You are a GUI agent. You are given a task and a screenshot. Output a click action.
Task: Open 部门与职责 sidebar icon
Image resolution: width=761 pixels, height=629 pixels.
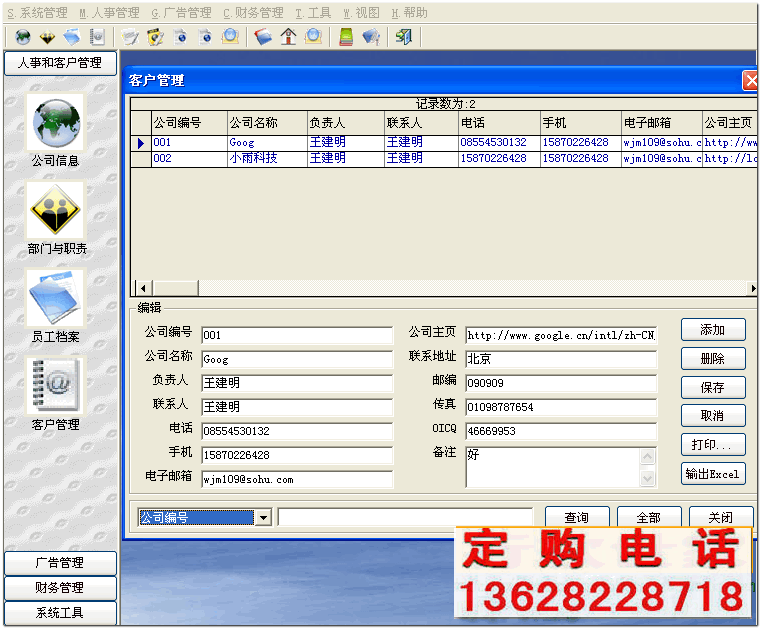pyautogui.click(x=56, y=211)
